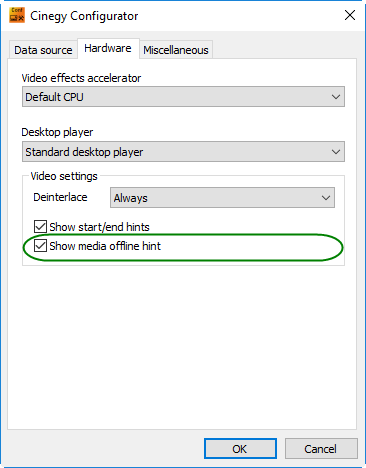
Task: Expand the Deinterlace dropdown showing Always
Action: (222, 198)
